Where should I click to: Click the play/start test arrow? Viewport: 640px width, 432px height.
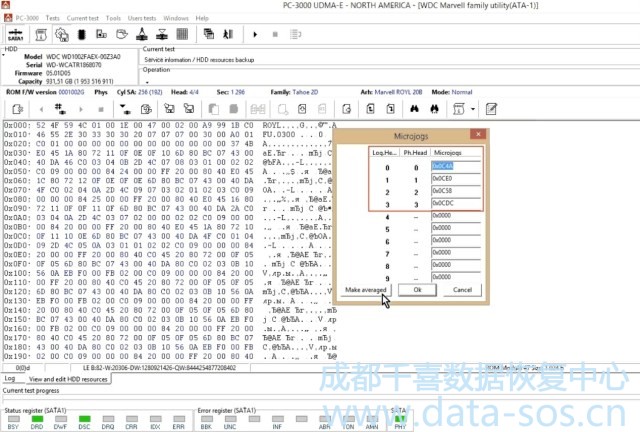pyautogui.click(x=255, y=34)
